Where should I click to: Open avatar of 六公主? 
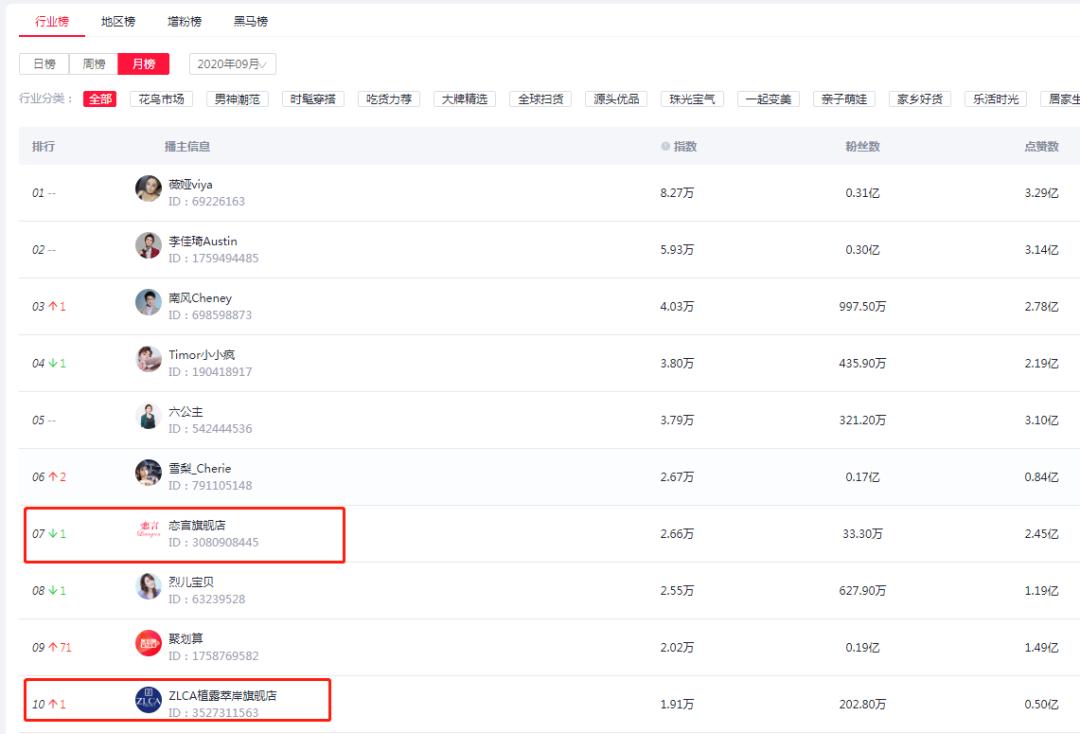click(x=148, y=416)
